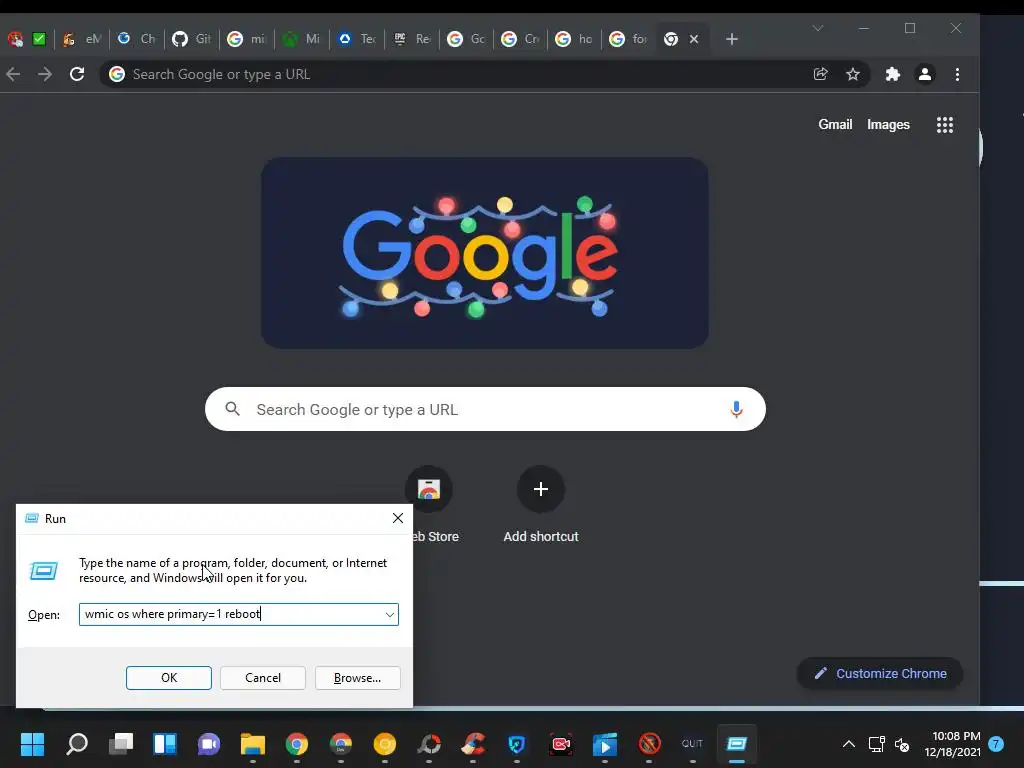Switch to the Xbox 'Mi' tab
1024x768 pixels.
301,39
